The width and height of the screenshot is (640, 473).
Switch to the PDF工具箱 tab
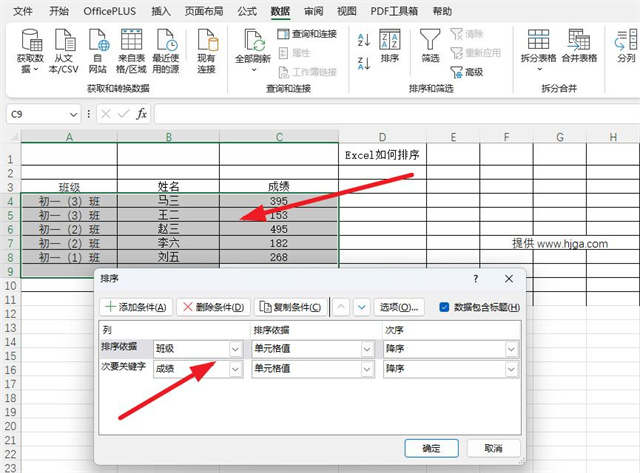(x=394, y=11)
